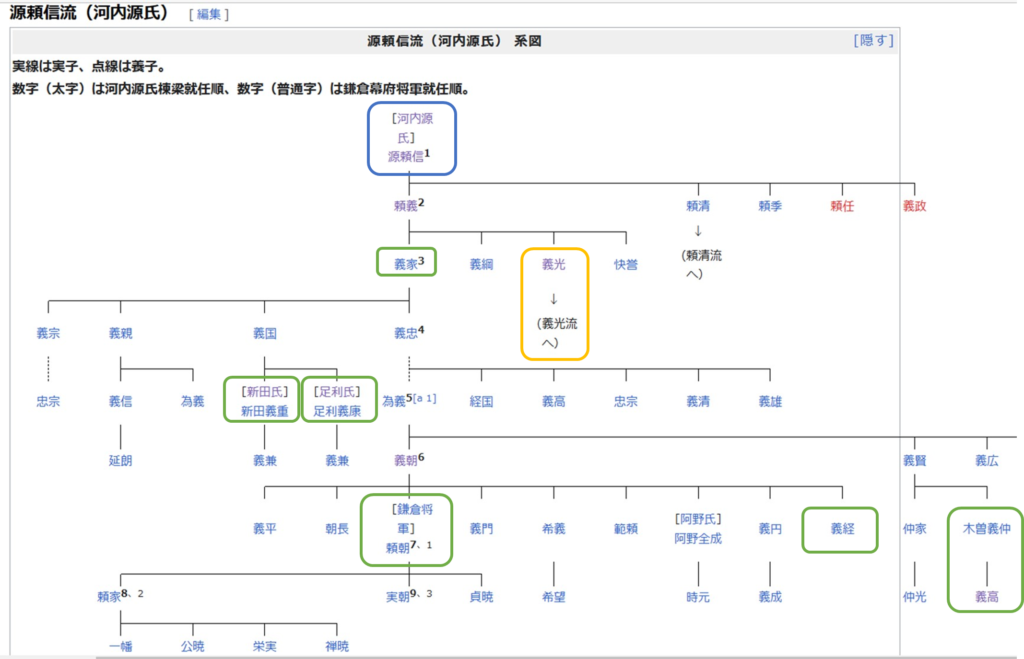Viewport: 1024px width, 659px height.
Task: Open the 源頼信 link
Action: pyautogui.click(x=406, y=157)
